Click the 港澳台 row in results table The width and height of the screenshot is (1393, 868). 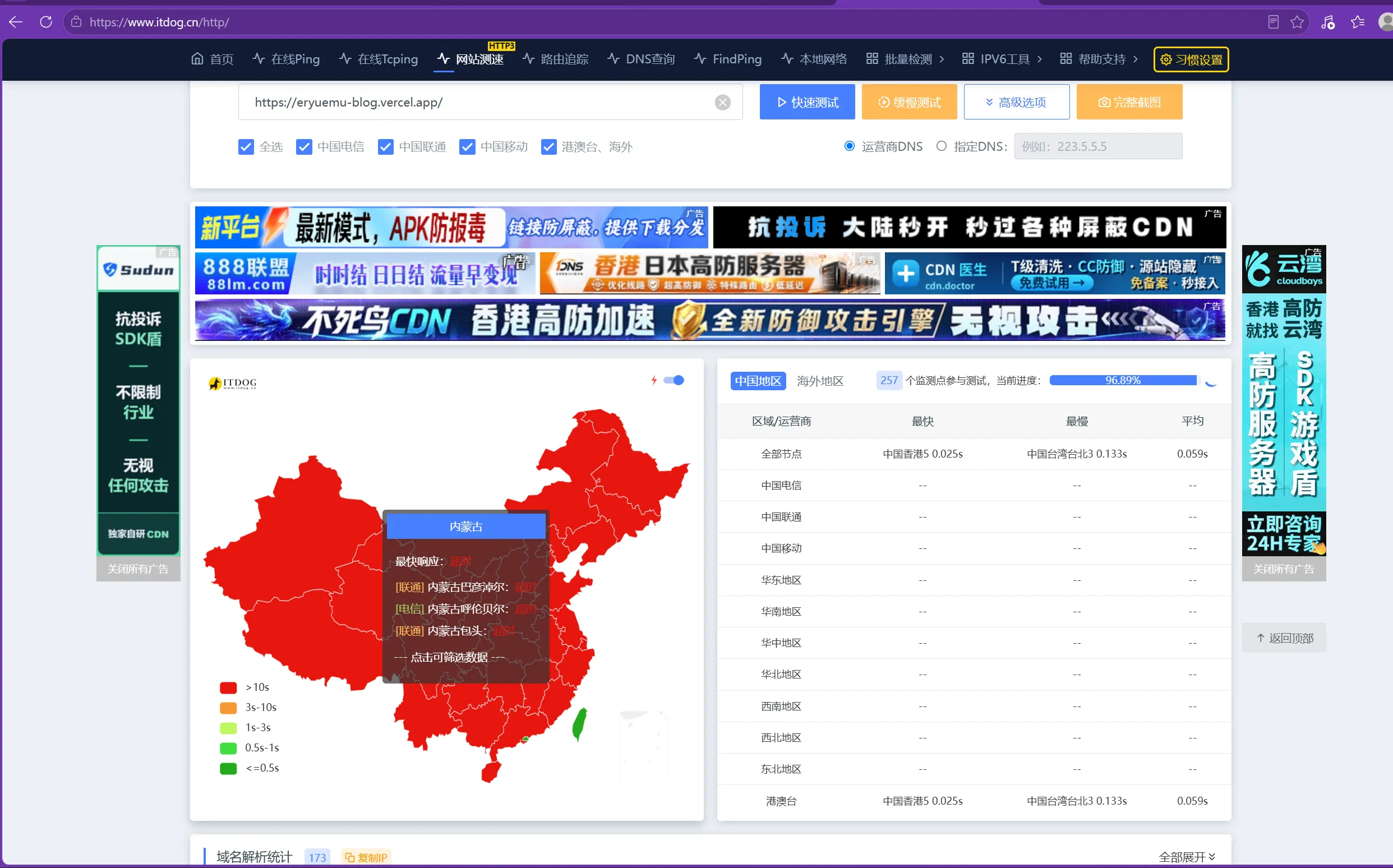[x=974, y=800]
